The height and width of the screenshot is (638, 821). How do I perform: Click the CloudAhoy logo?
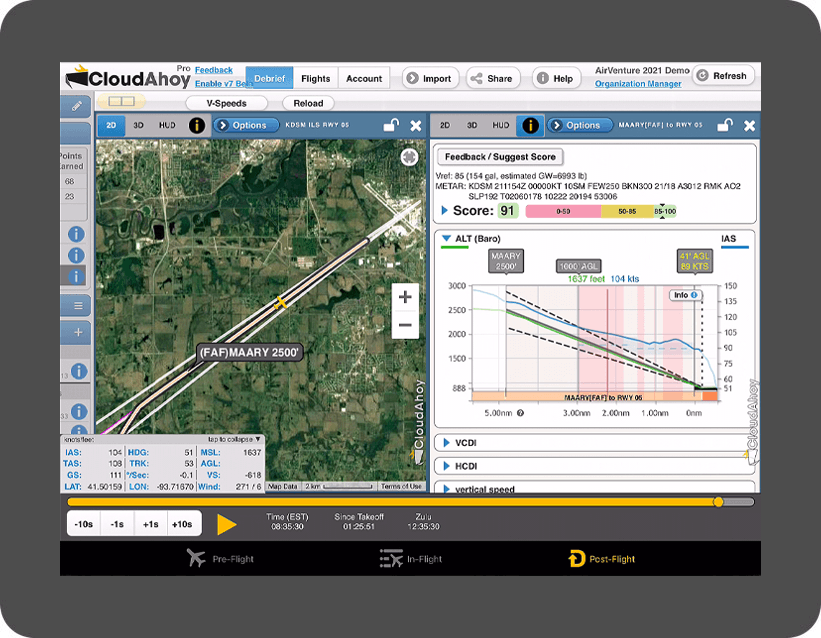point(128,78)
